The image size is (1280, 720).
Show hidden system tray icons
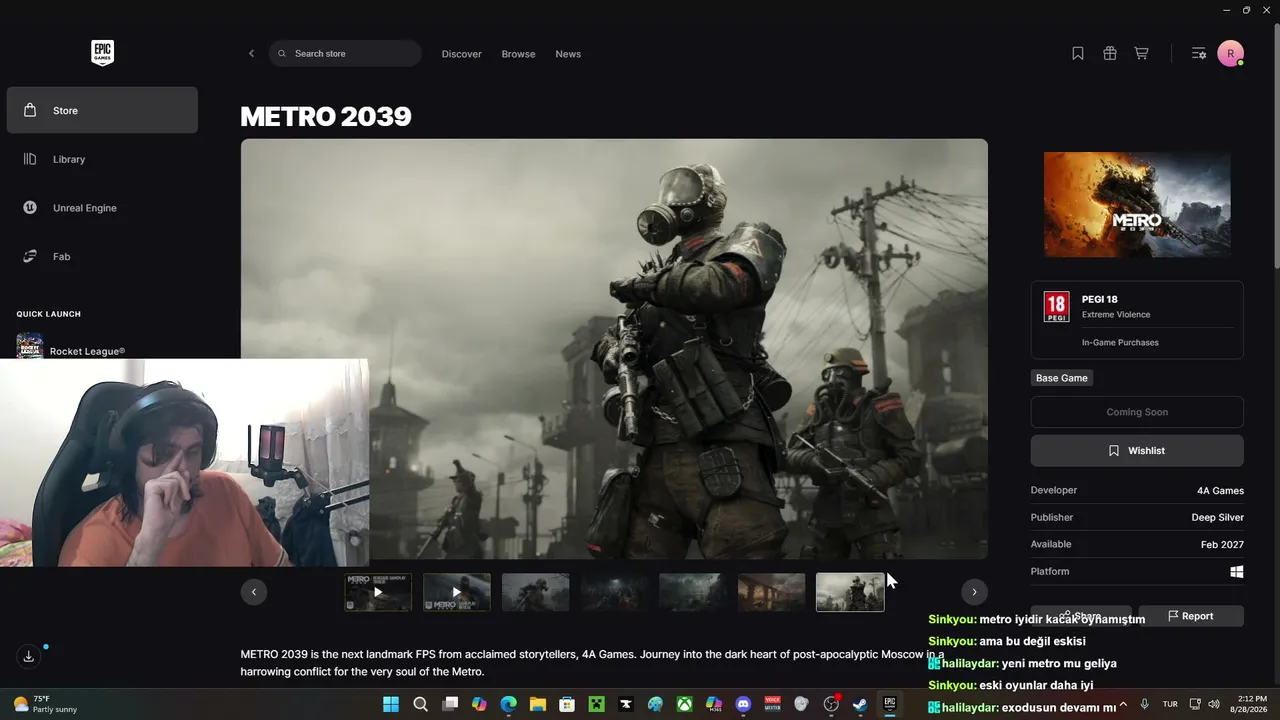pos(1123,704)
